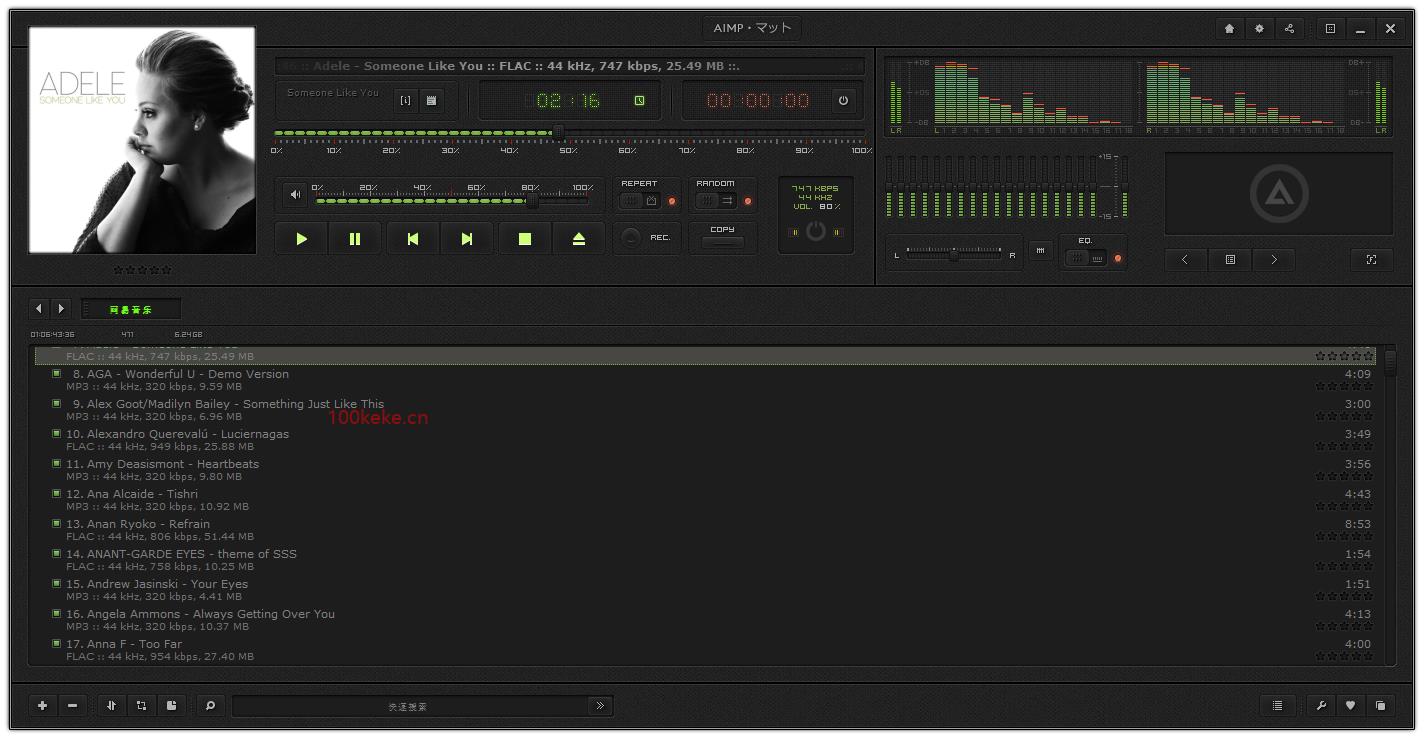Go to the previous playlist tab arrow

pyautogui.click(x=38, y=309)
